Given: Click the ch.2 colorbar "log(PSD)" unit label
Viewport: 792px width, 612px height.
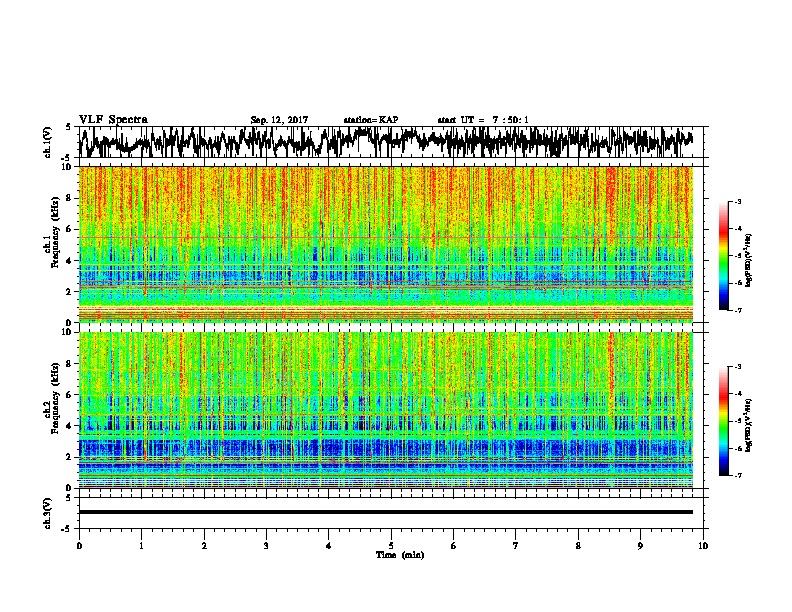Looking at the screenshot, I should click(x=749, y=425).
